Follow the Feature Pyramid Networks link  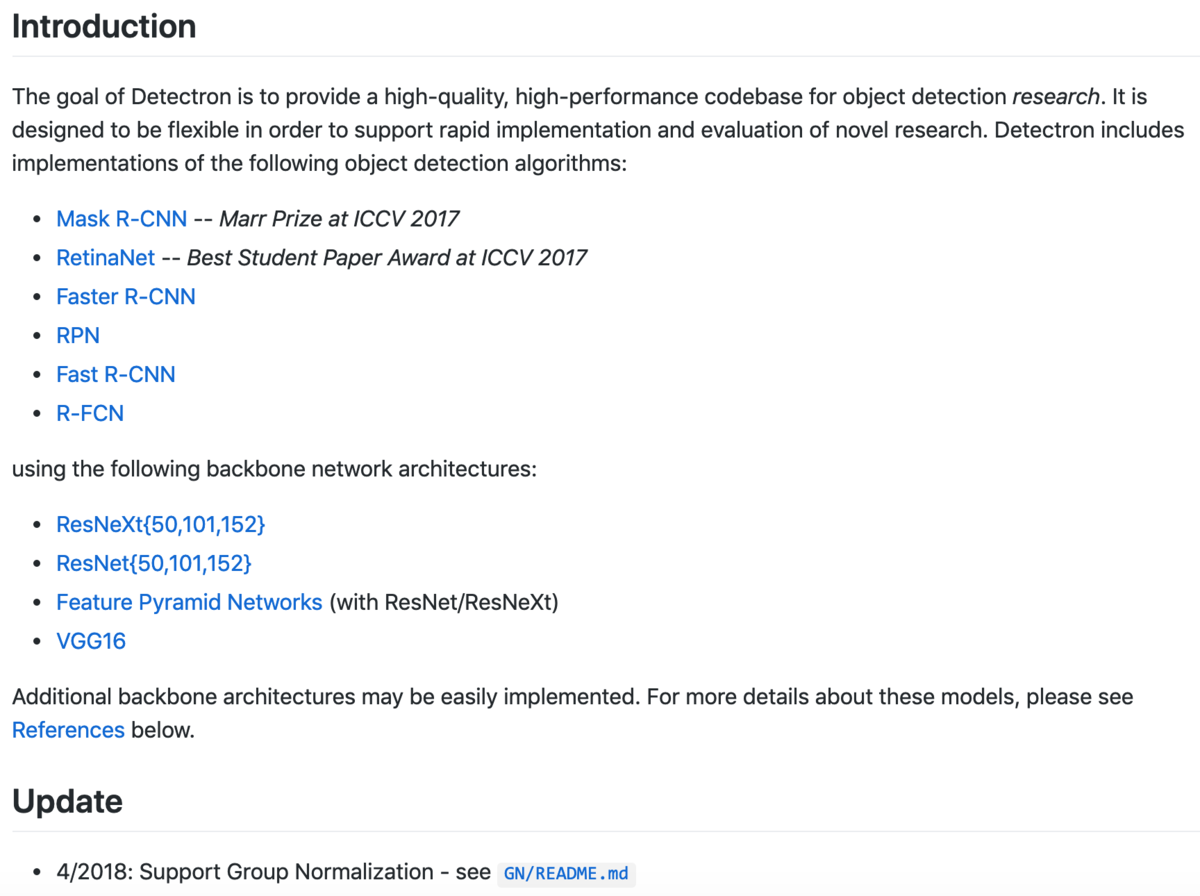pos(189,602)
